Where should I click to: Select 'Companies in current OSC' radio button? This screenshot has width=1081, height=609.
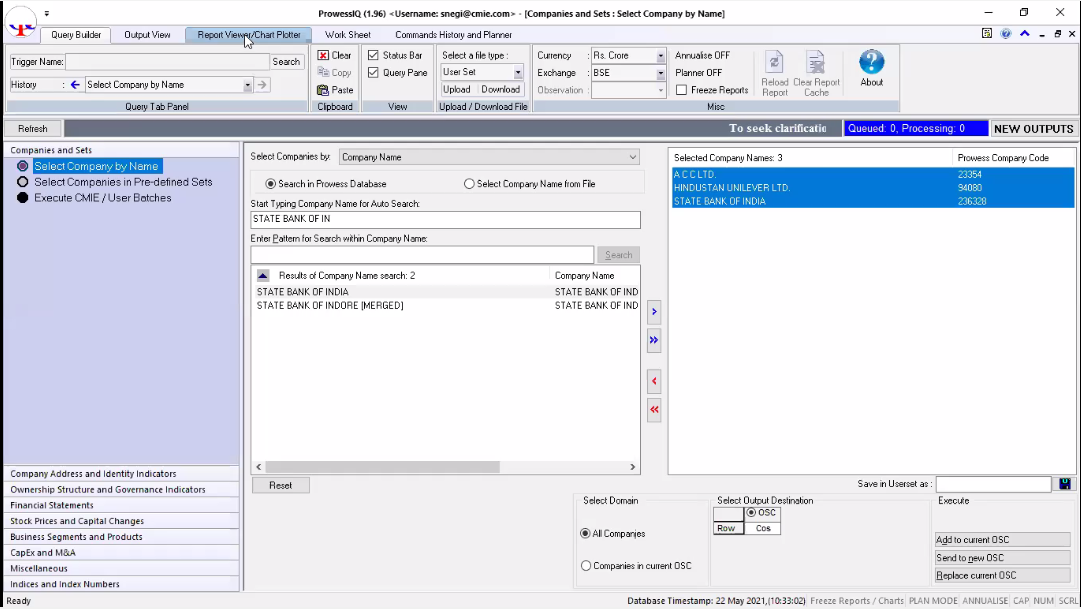click(x=586, y=566)
